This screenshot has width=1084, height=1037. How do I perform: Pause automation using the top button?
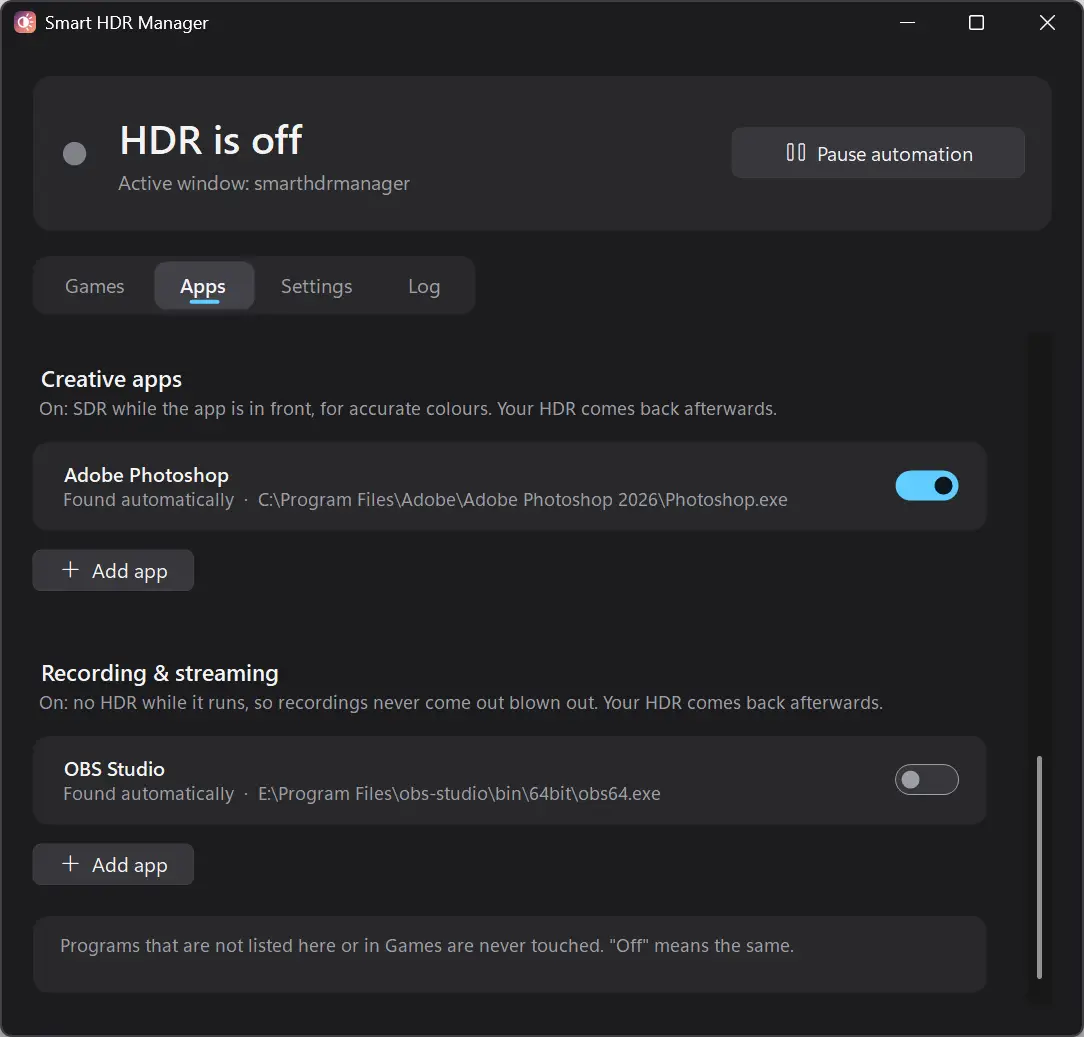(878, 153)
